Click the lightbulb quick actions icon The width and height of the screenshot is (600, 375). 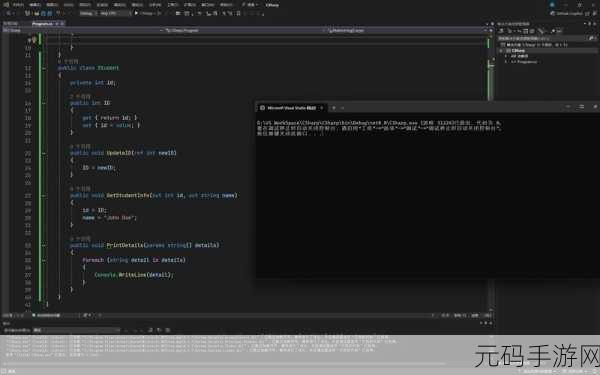coord(34,39)
